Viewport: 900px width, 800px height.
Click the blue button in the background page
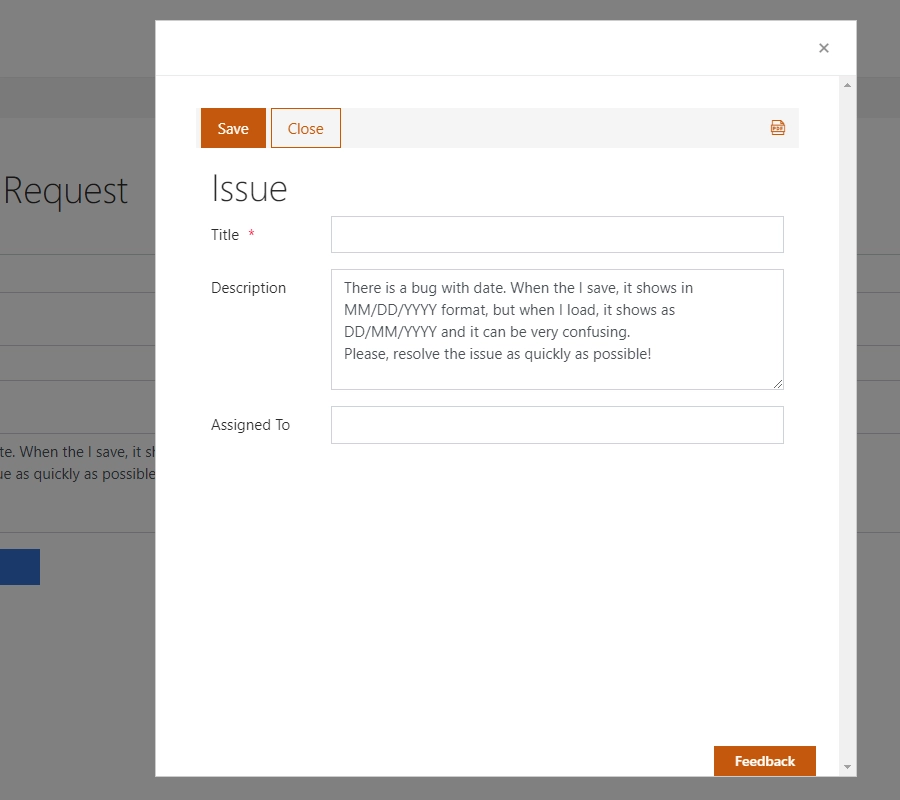pos(20,567)
